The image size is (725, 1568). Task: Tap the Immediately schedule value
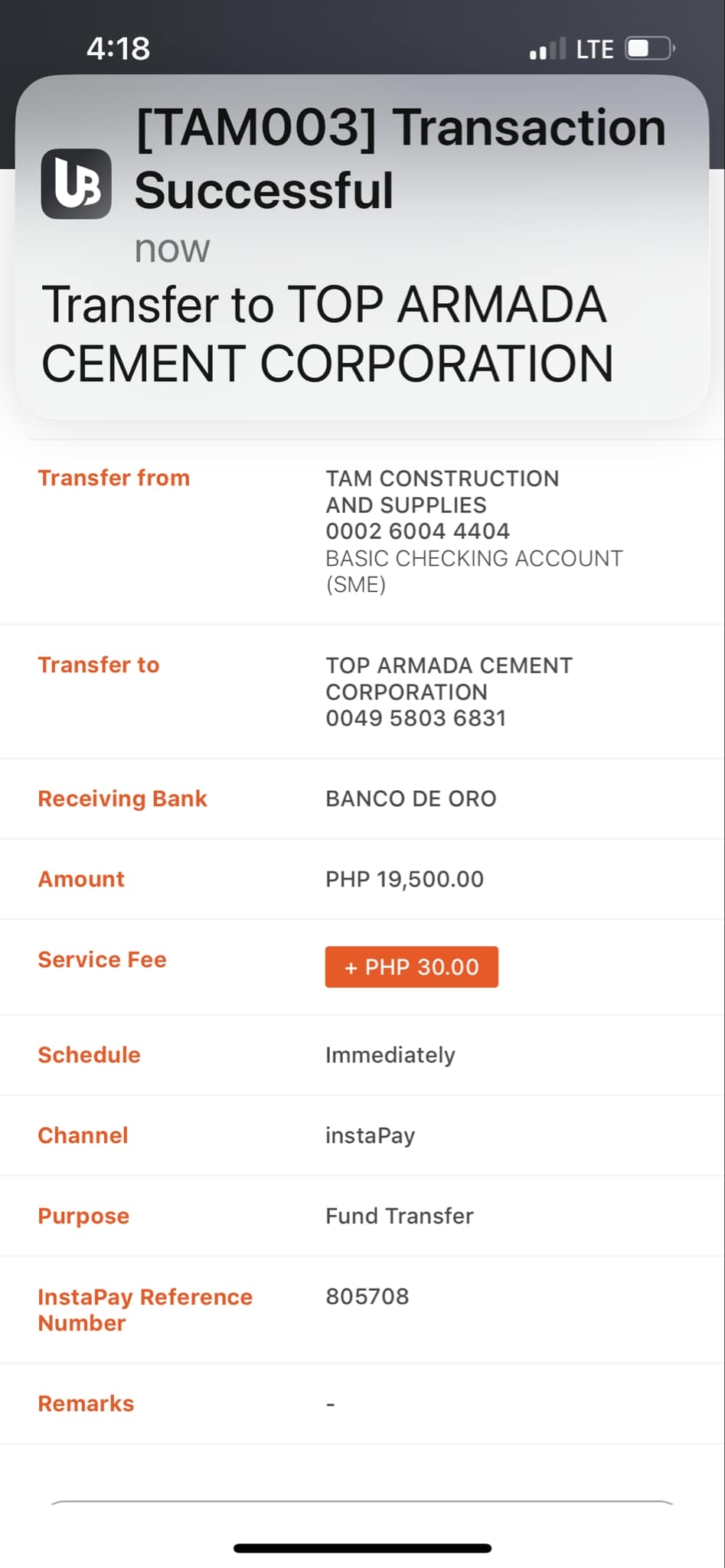tap(390, 1055)
